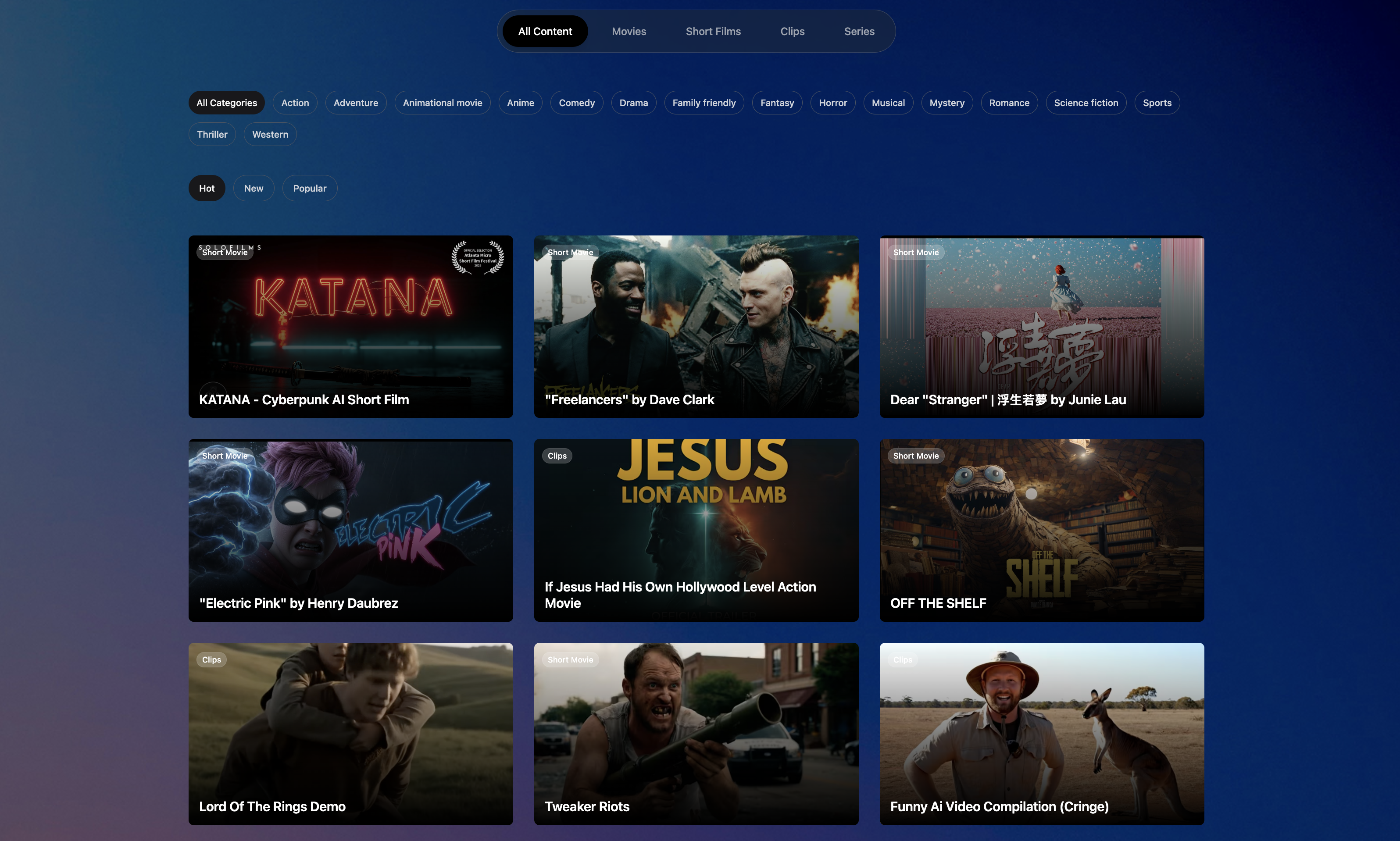Filter by Drama category
1400x841 pixels.
pyautogui.click(x=633, y=103)
